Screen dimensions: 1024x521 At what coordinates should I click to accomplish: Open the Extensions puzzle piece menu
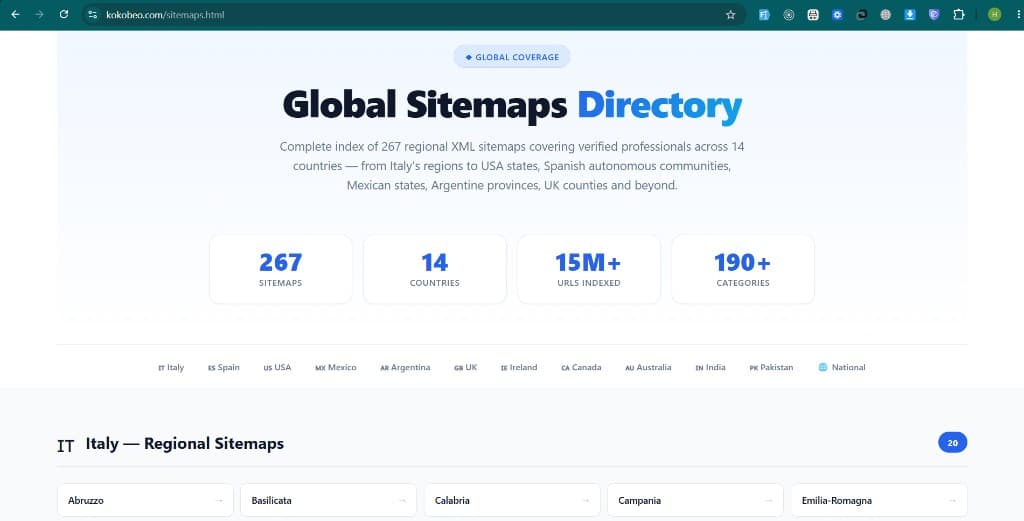(959, 14)
